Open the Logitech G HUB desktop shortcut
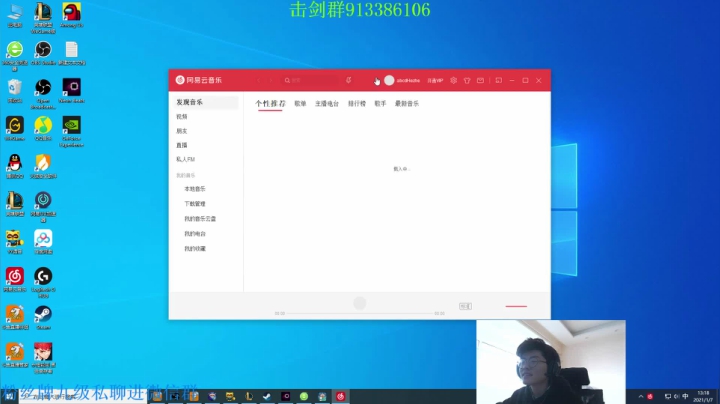Viewport: 720px width, 404px height. pyautogui.click(x=43, y=282)
